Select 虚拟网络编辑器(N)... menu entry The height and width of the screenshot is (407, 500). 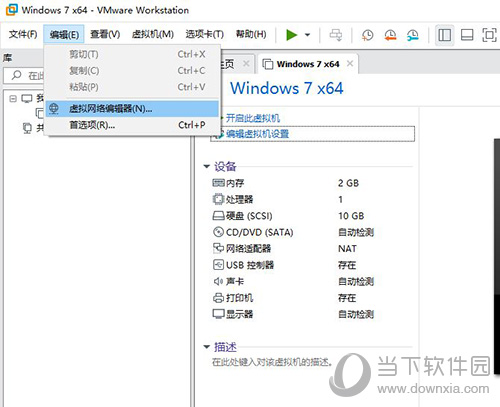tap(132, 109)
